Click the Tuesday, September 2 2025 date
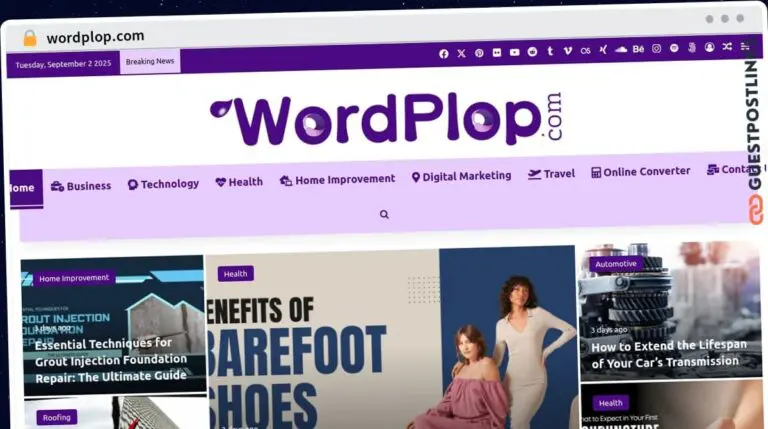 pos(63,64)
